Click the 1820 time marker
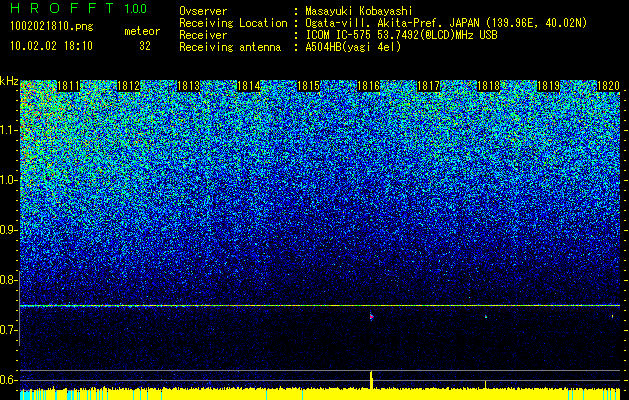 pos(609,86)
